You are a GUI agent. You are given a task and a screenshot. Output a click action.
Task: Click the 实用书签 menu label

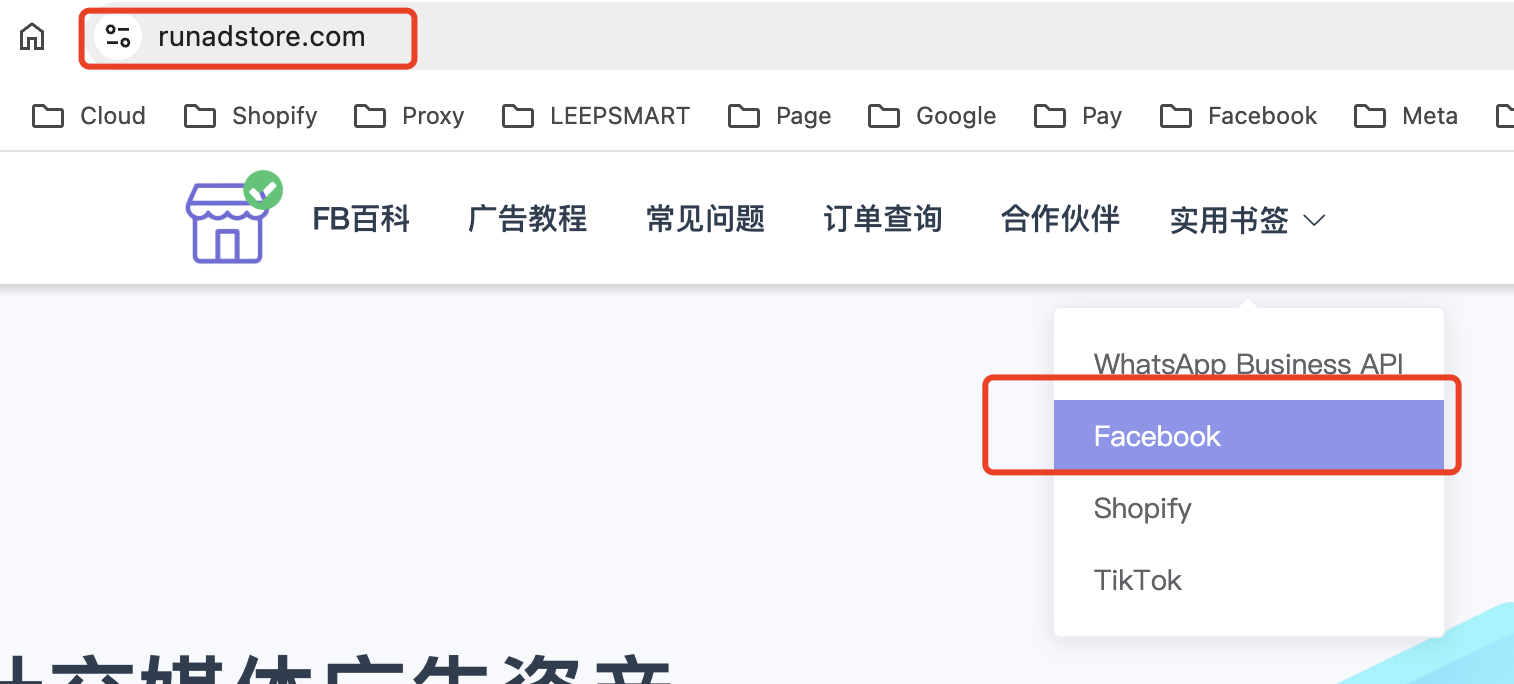tap(1230, 220)
